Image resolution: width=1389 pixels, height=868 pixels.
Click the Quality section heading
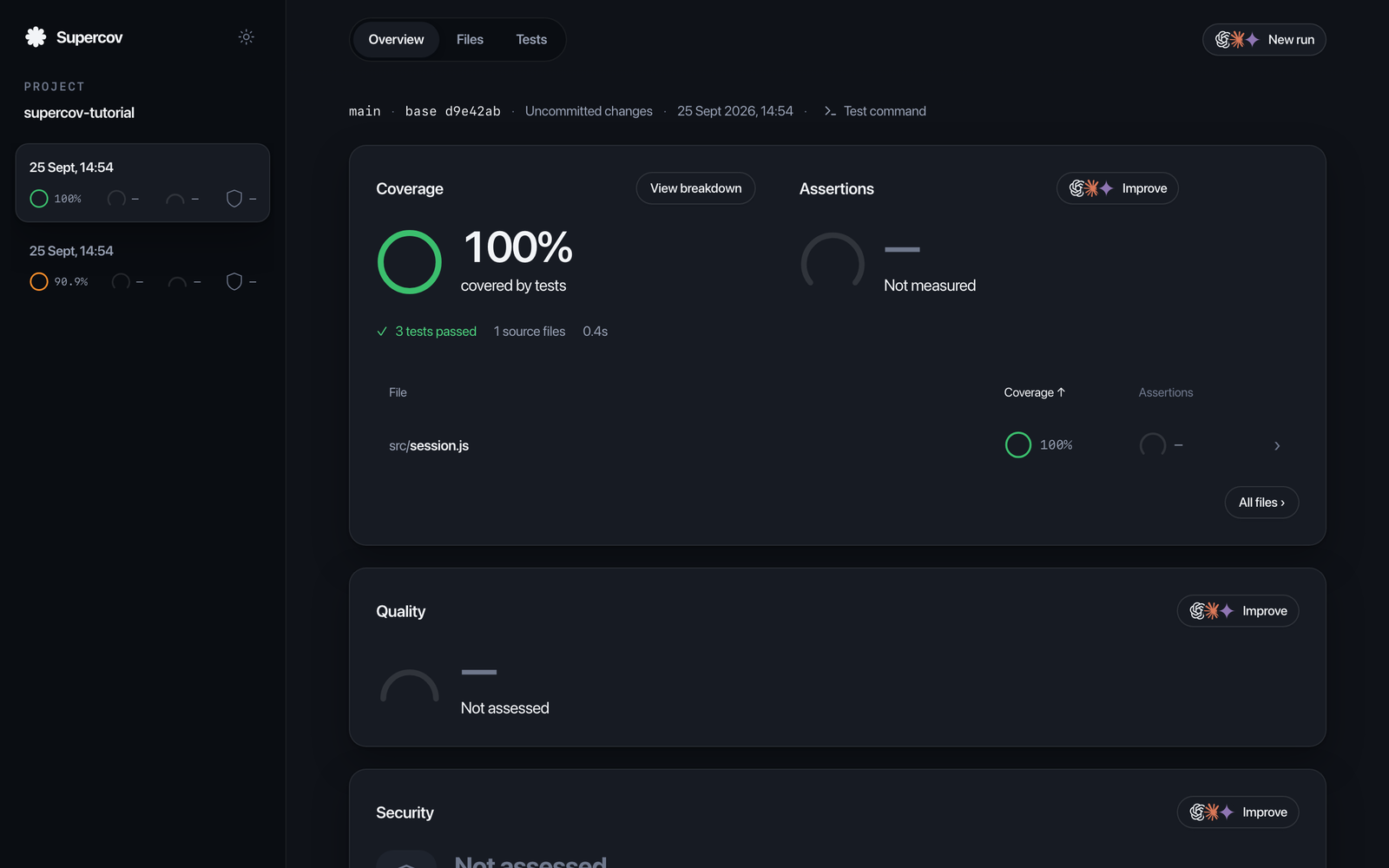[400, 611]
